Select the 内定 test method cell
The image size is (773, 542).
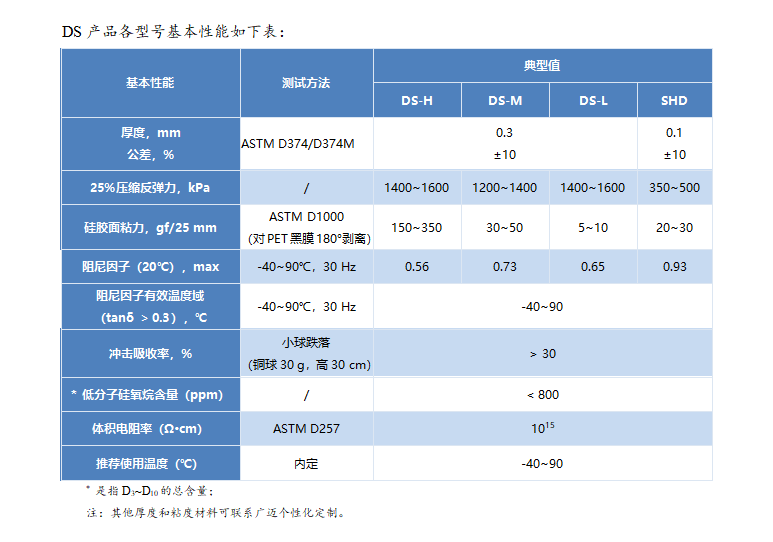click(x=306, y=464)
